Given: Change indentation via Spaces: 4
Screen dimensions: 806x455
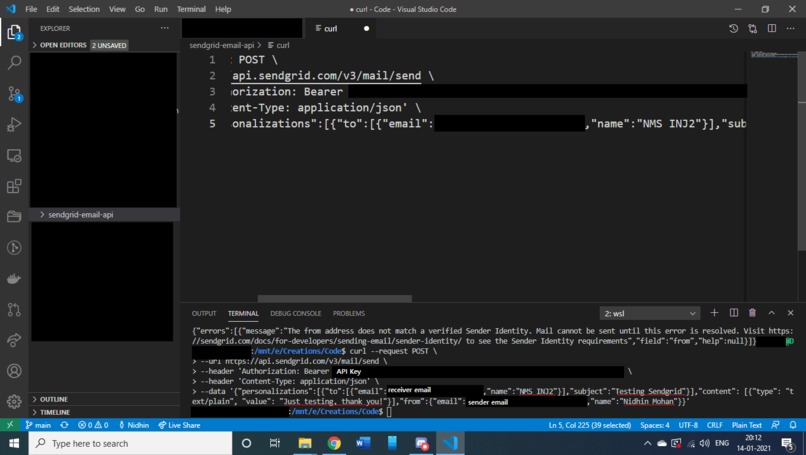Looking at the screenshot, I should (655, 425).
